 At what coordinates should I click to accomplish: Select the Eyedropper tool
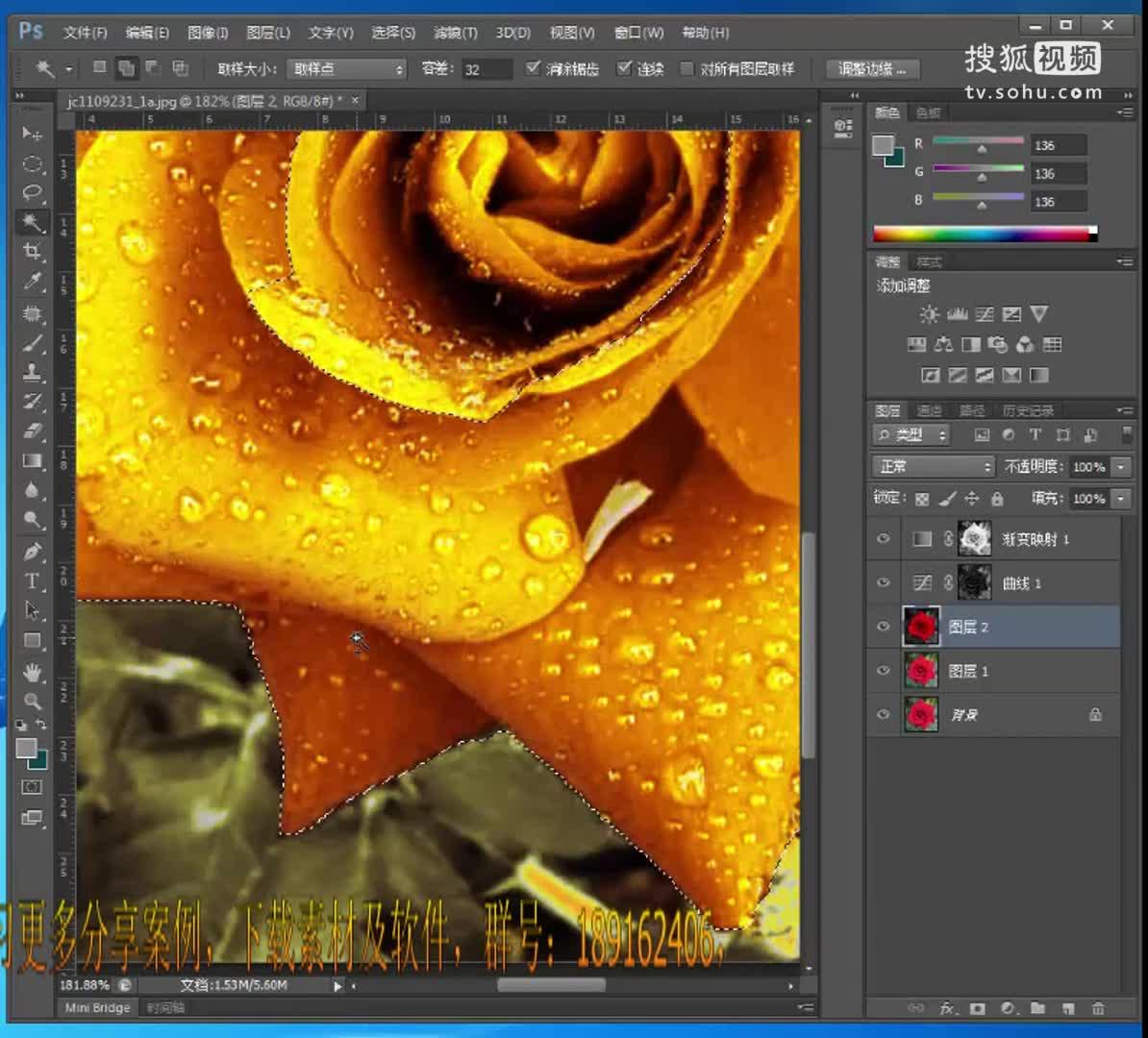[x=32, y=282]
